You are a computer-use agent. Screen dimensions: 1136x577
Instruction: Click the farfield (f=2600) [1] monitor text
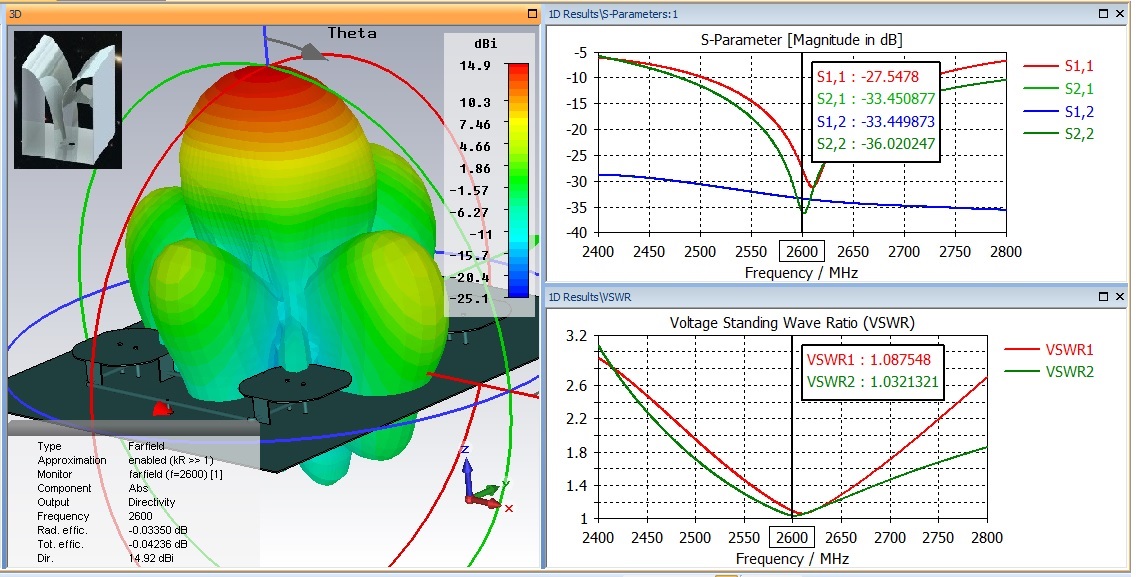(175, 474)
